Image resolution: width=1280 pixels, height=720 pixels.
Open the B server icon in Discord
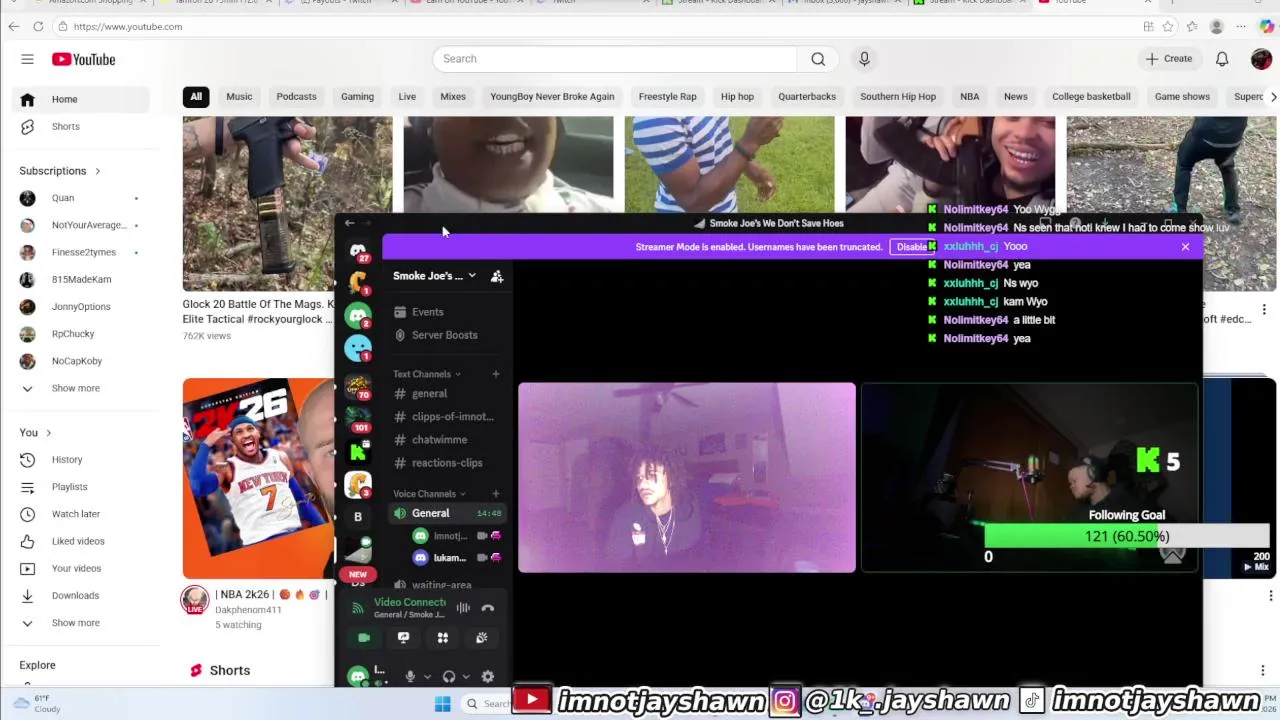[358, 517]
